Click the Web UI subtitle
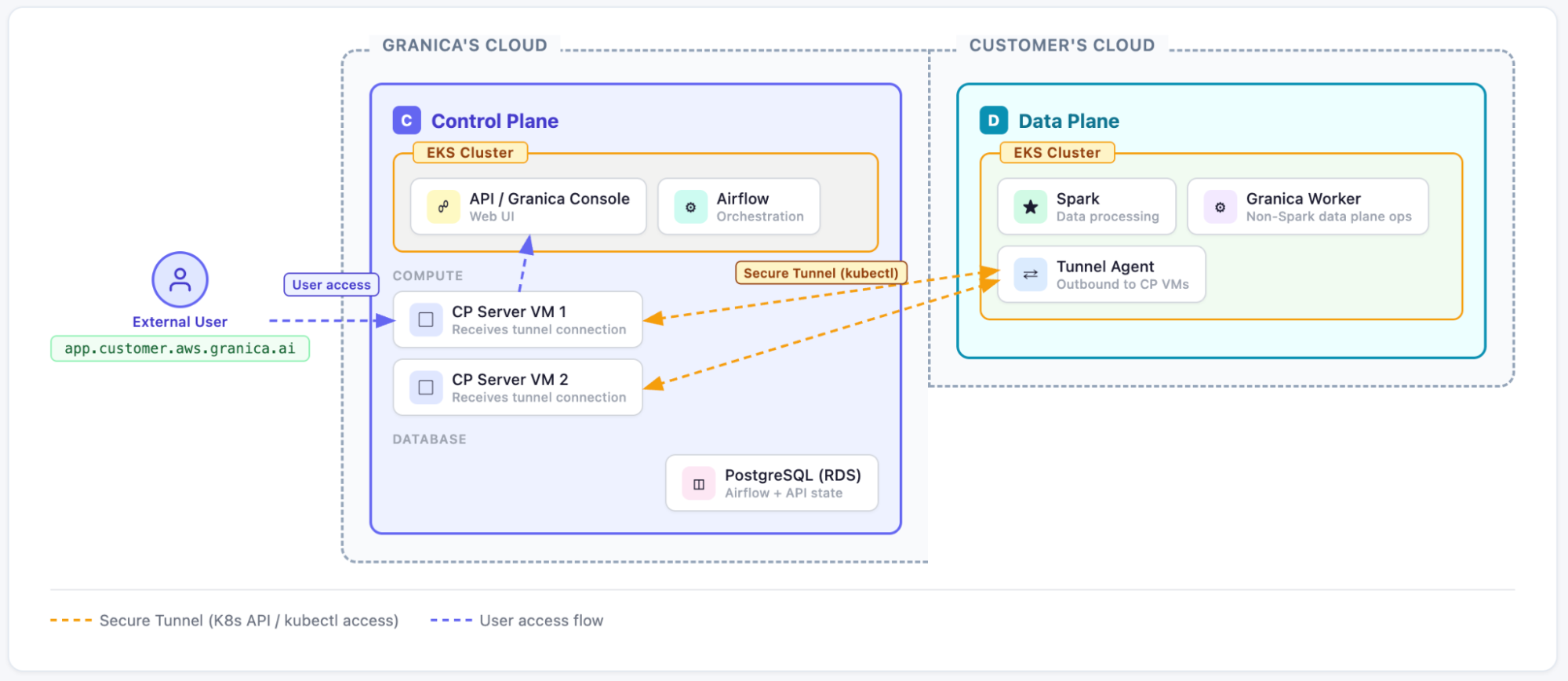The width and height of the screenshot is (1568, 681). pyautogui.click(x=492, y=217)
